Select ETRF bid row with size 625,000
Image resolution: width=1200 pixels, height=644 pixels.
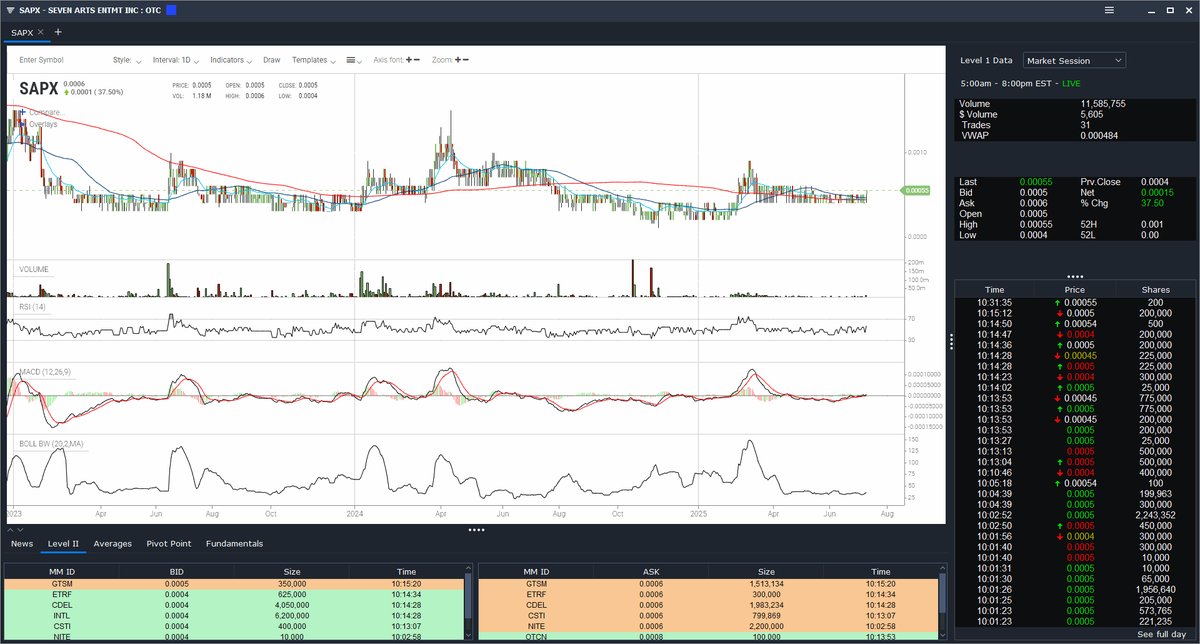(235, 593)
